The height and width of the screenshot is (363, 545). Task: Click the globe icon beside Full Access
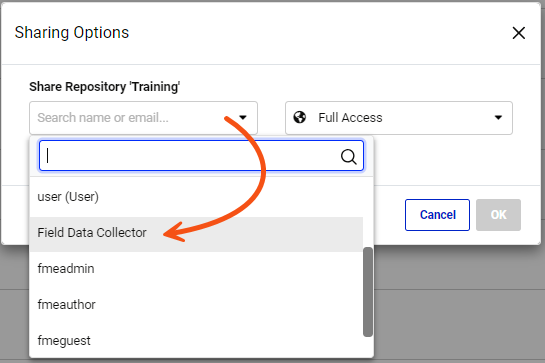click(300, 118)
